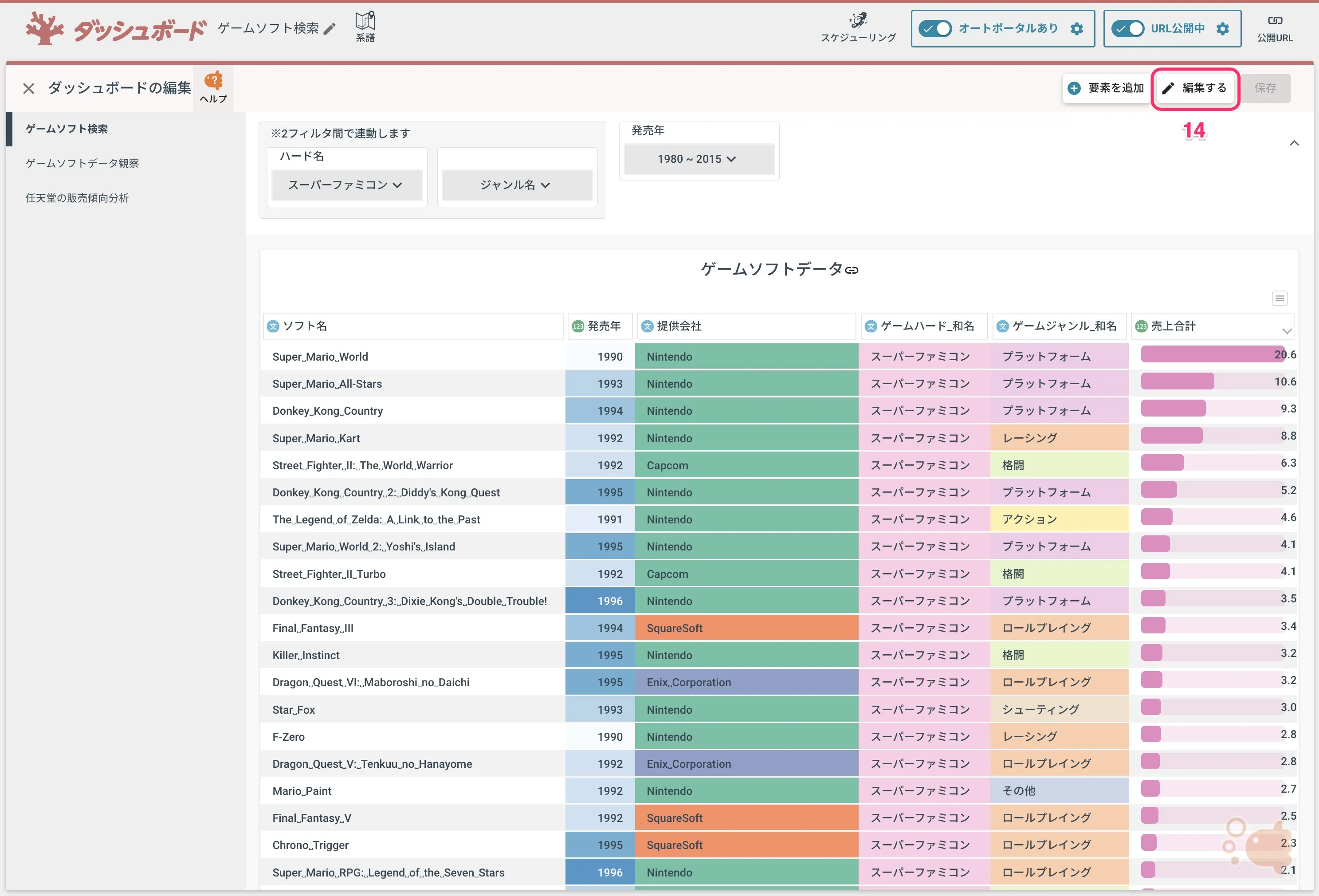Click Donkey_Kong_Country sales bar 9.3
Viewport: 1319px width, 896px height.
[1173, 409]
